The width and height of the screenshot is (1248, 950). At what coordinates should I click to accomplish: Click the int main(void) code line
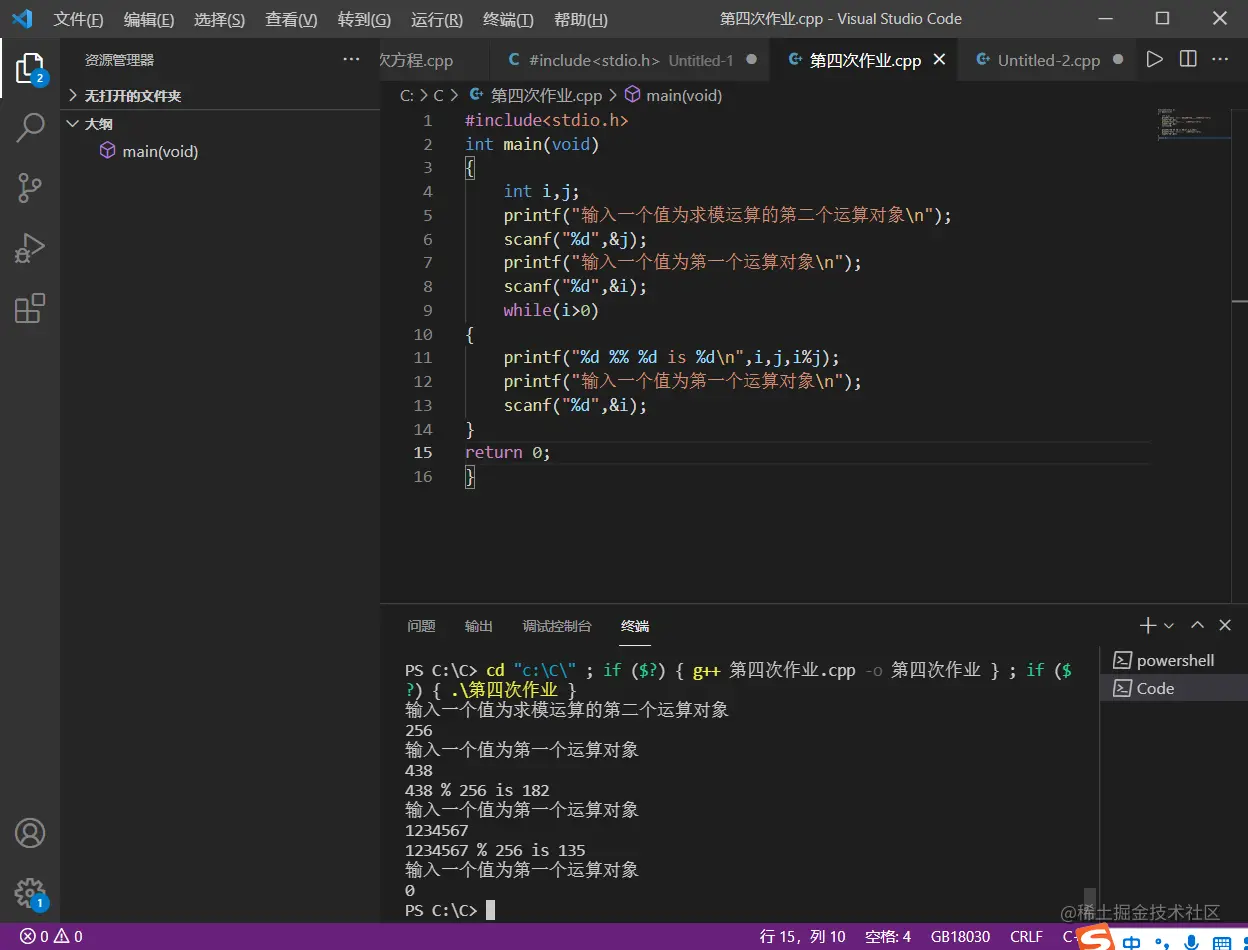coord(532,144)
